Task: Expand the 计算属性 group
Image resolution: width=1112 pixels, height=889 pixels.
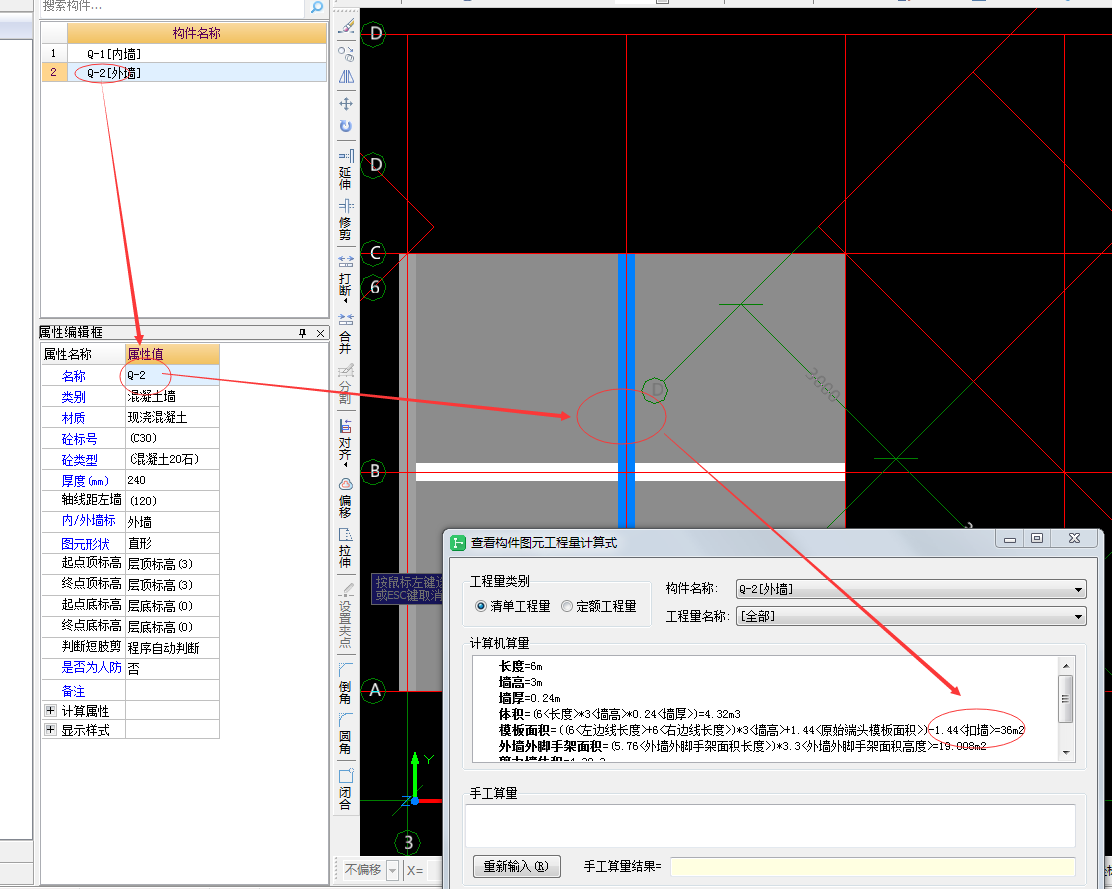Action: pyautogui.click(x=50, y=710)
